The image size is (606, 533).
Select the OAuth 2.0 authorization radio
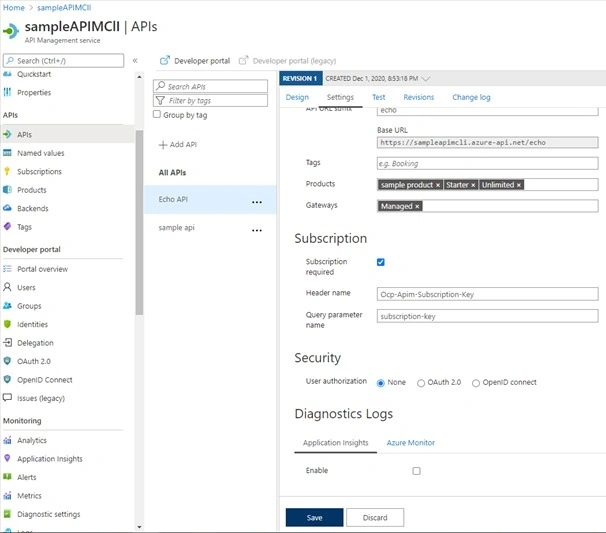pyautogui.click(x=421, y=383)
